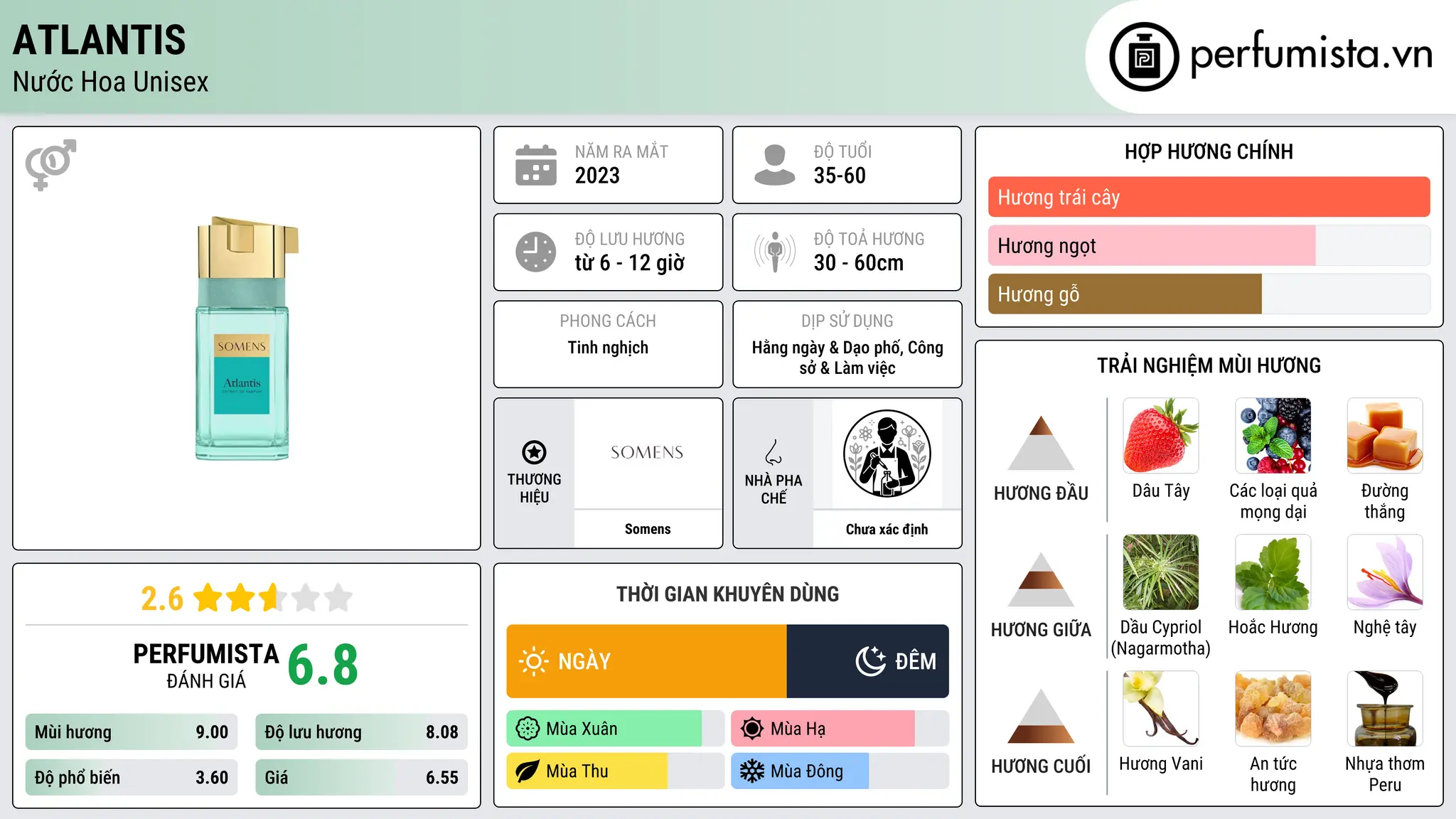Select the Nhựa thơm Peru note image
This screenshot has height=819, width=1456.
tap(1385, 709)
